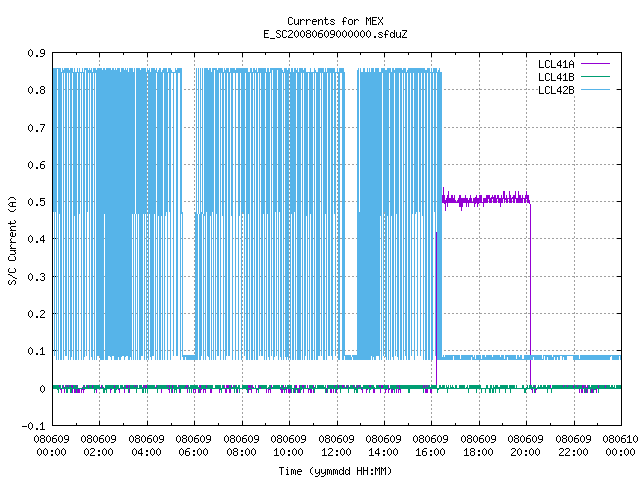Click the y-axis value 0.7
The image size is (640, 480).
[x=37, y=128]
